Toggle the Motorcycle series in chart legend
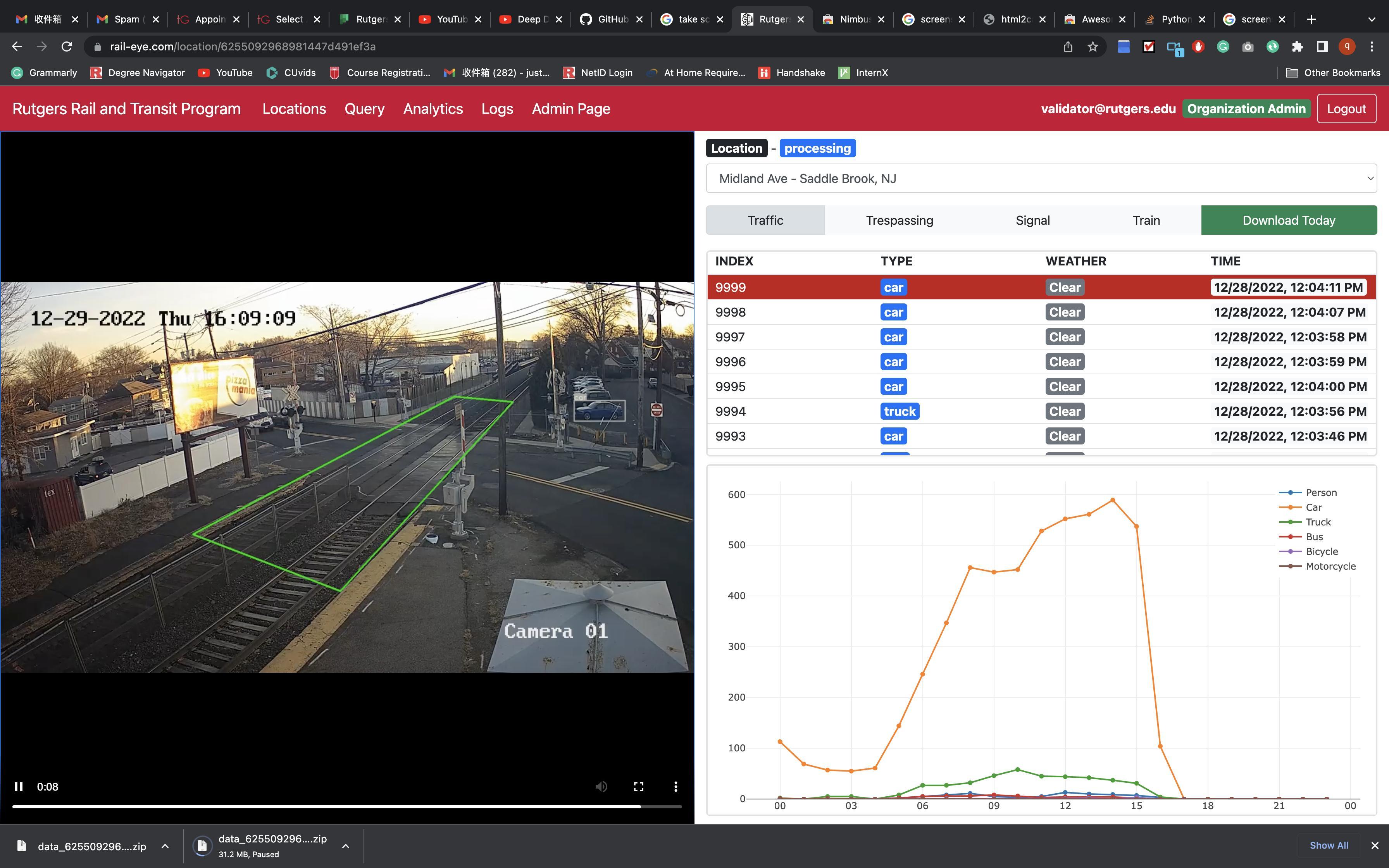The height and width of the screenshot is (868, 1389). pos(1317,567)
